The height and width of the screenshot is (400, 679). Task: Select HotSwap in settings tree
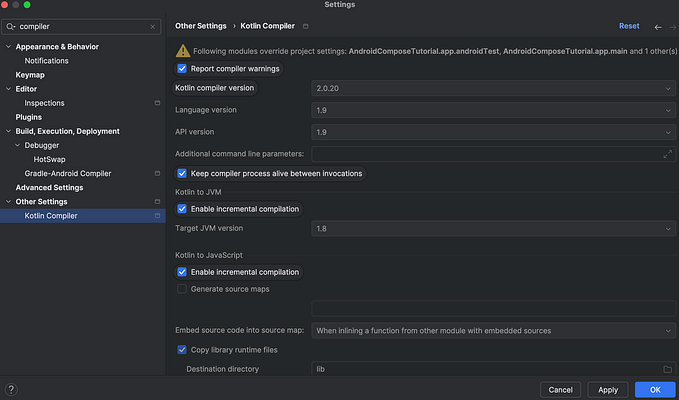click(x=49, y=159)
